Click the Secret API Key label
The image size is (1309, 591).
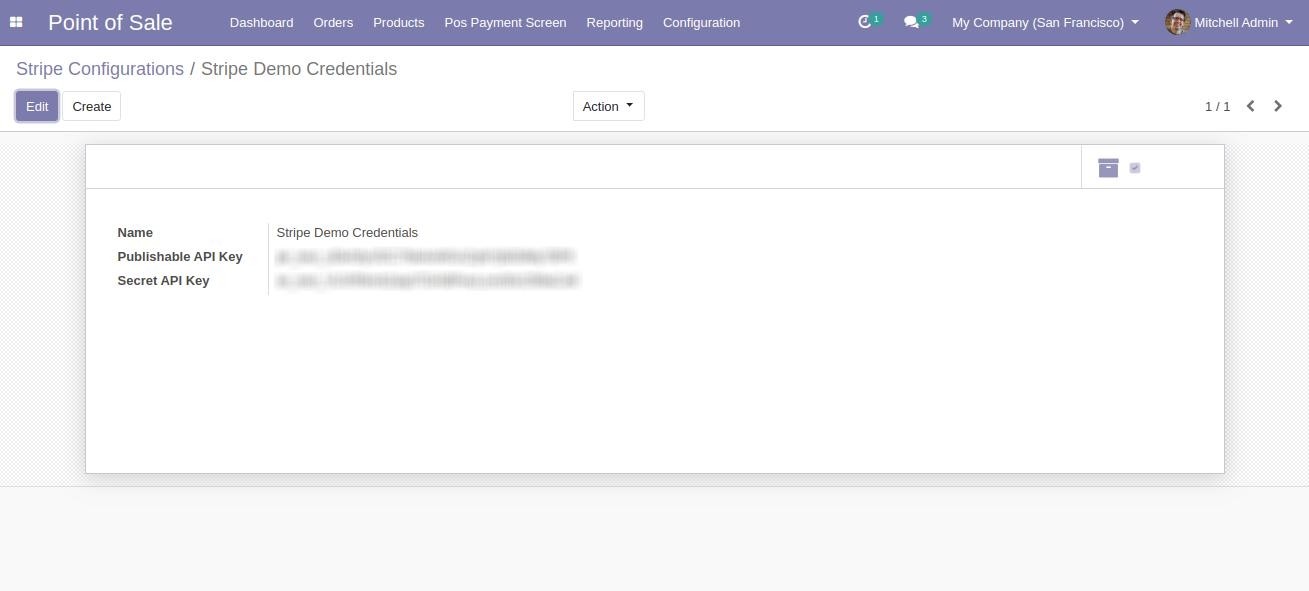click(x=163, y=280)
